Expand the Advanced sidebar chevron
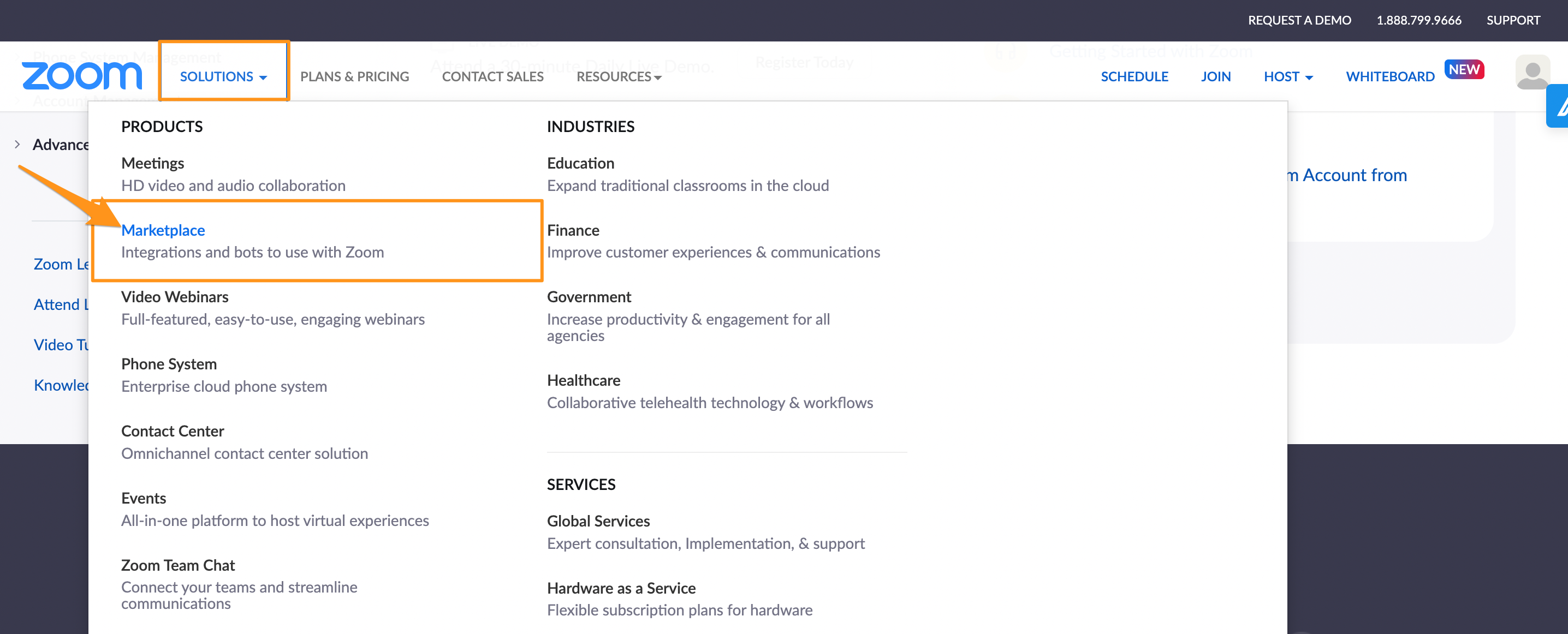The height and width of the screenshot is (634, 1568). coord(17,144)
